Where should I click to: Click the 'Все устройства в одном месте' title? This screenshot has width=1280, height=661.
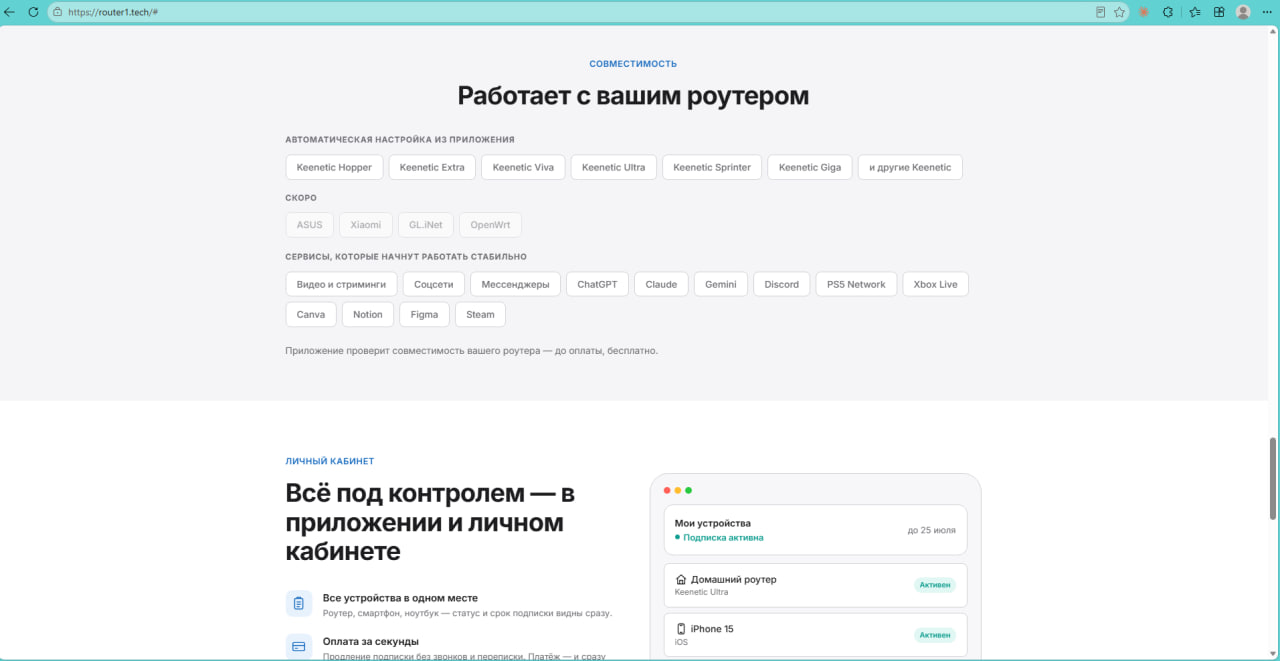coord(400,598)
